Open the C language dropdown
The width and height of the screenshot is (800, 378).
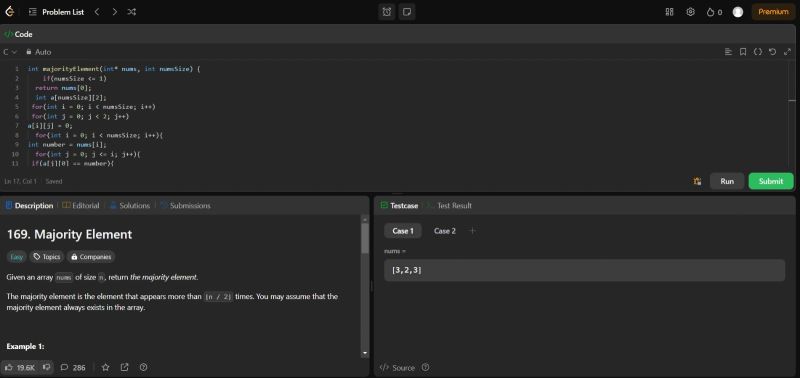pos(10,52)
